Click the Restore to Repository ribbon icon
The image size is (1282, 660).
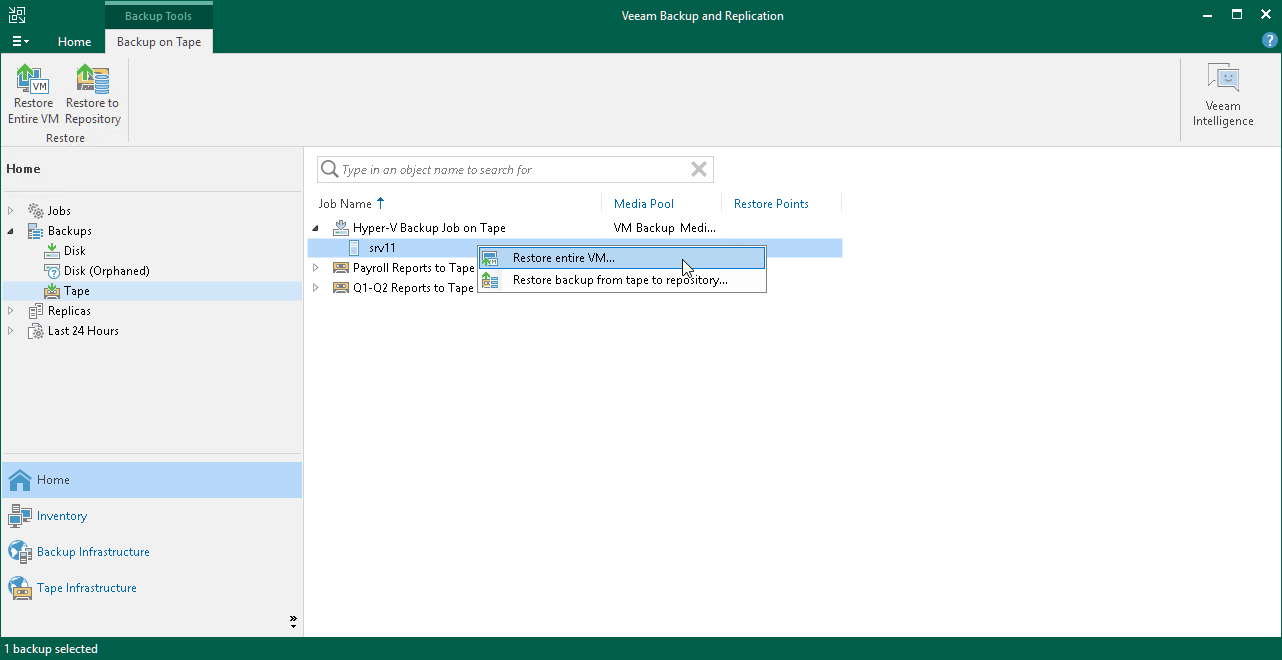[x=91, y=90]
